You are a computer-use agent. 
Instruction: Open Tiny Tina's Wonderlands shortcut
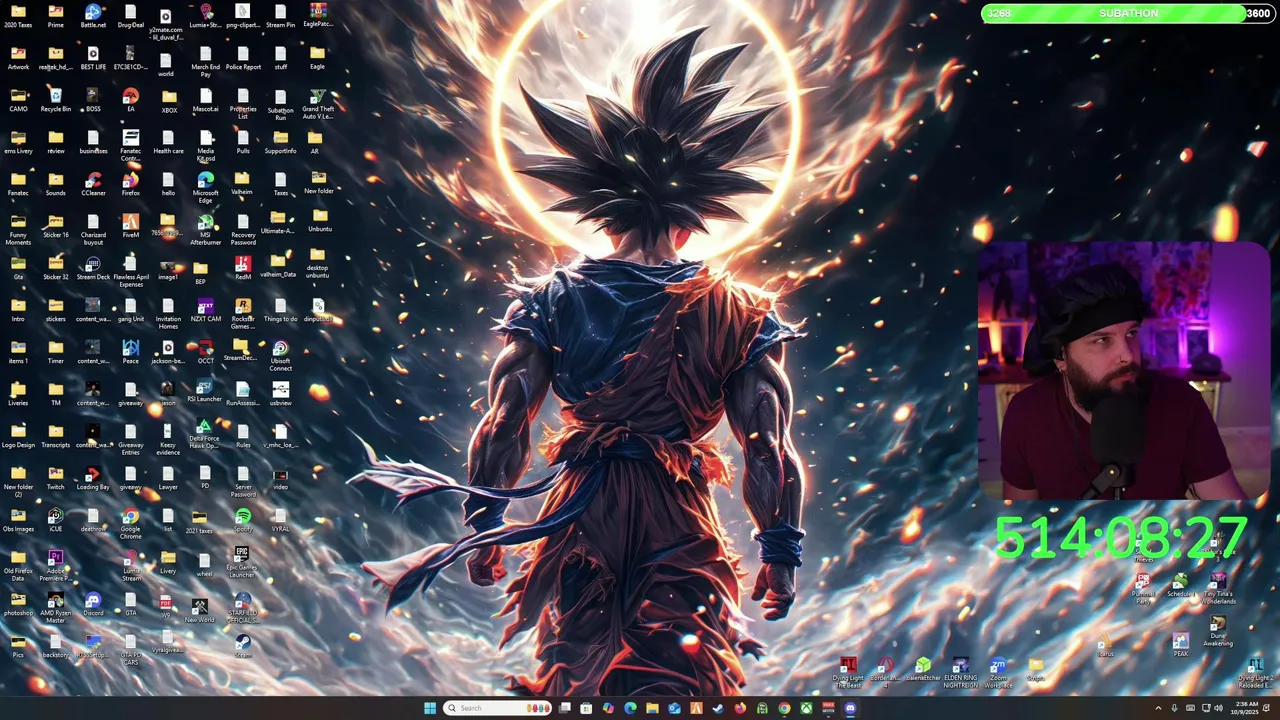point(1218,588)
